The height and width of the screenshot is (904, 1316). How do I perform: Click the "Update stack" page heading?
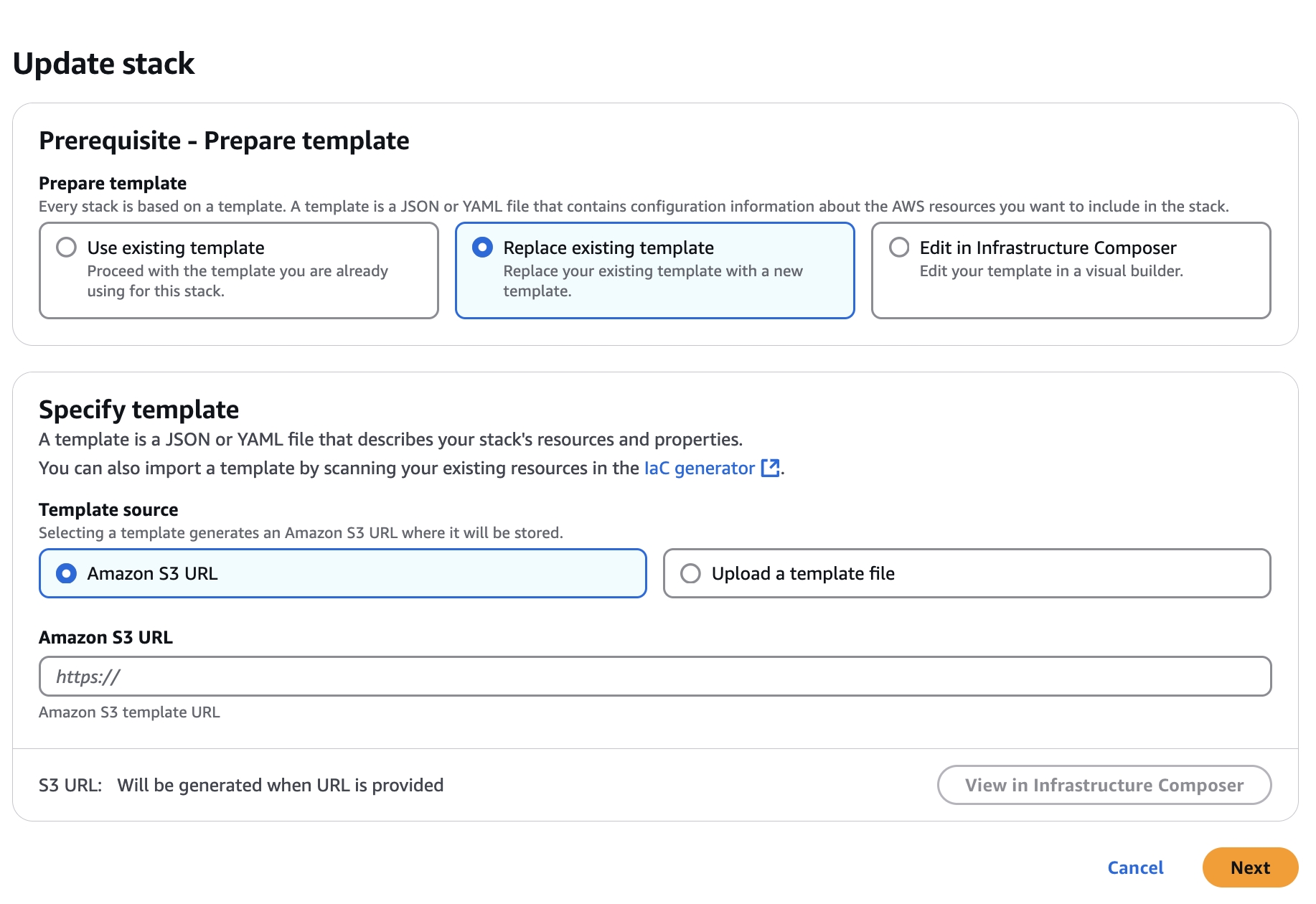pyautogui.click(x=104, y=64)
